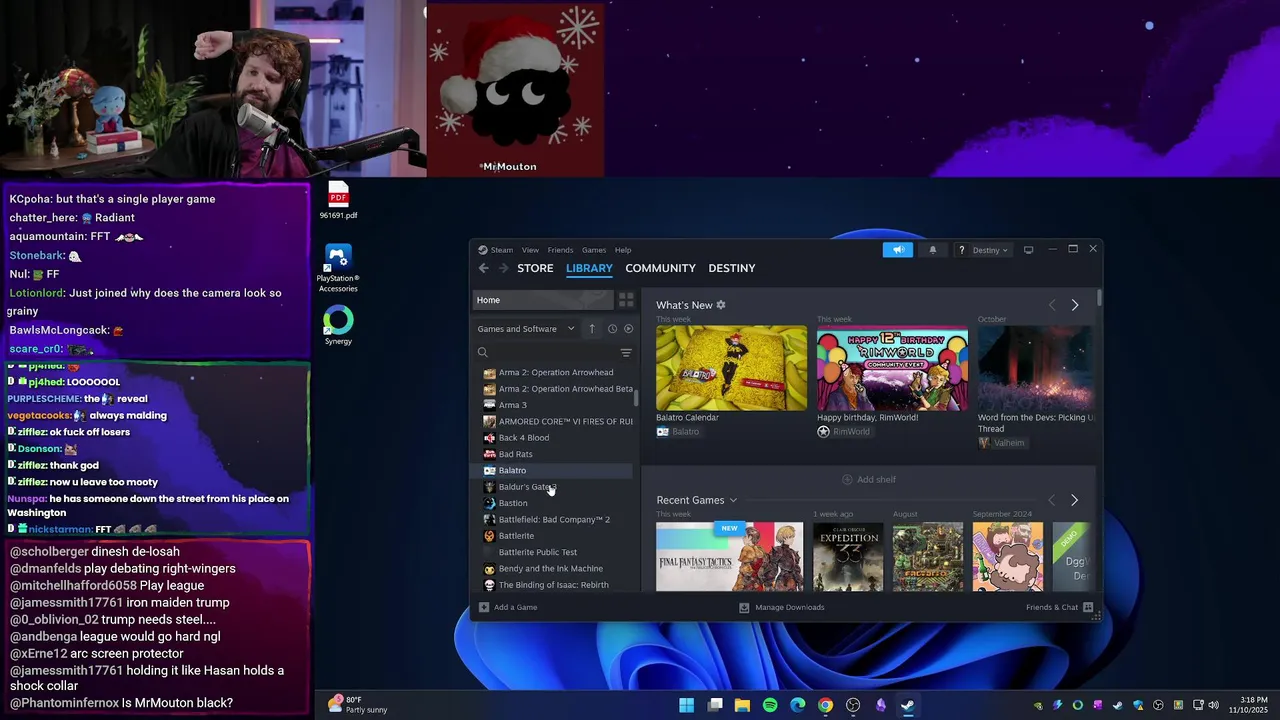The height and width of the screenshot is (720, 1280).
Task: Enter Big Picture mode via monitor icon
Action: (x=1028, y=250)
